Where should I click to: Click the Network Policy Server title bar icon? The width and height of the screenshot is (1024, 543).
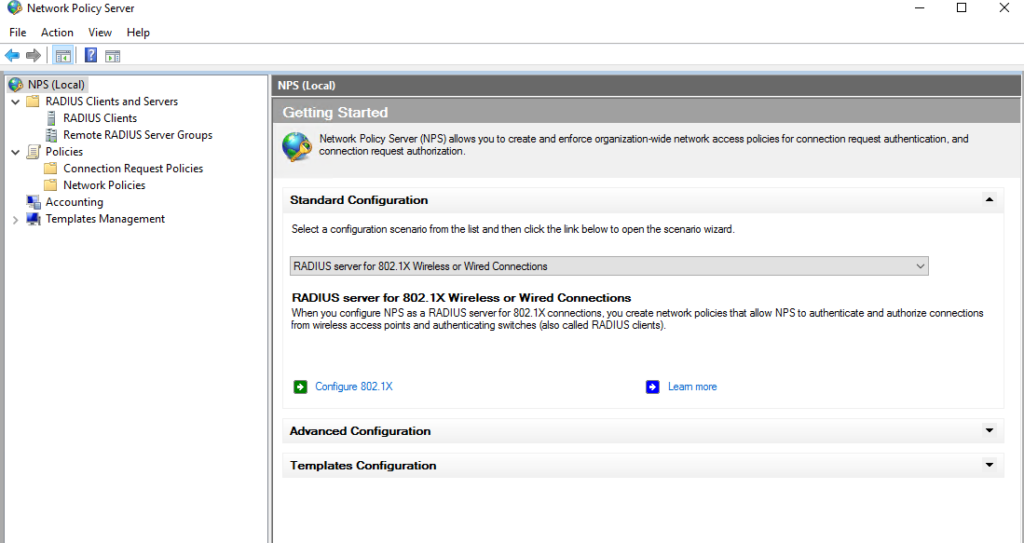pos(14,8)
